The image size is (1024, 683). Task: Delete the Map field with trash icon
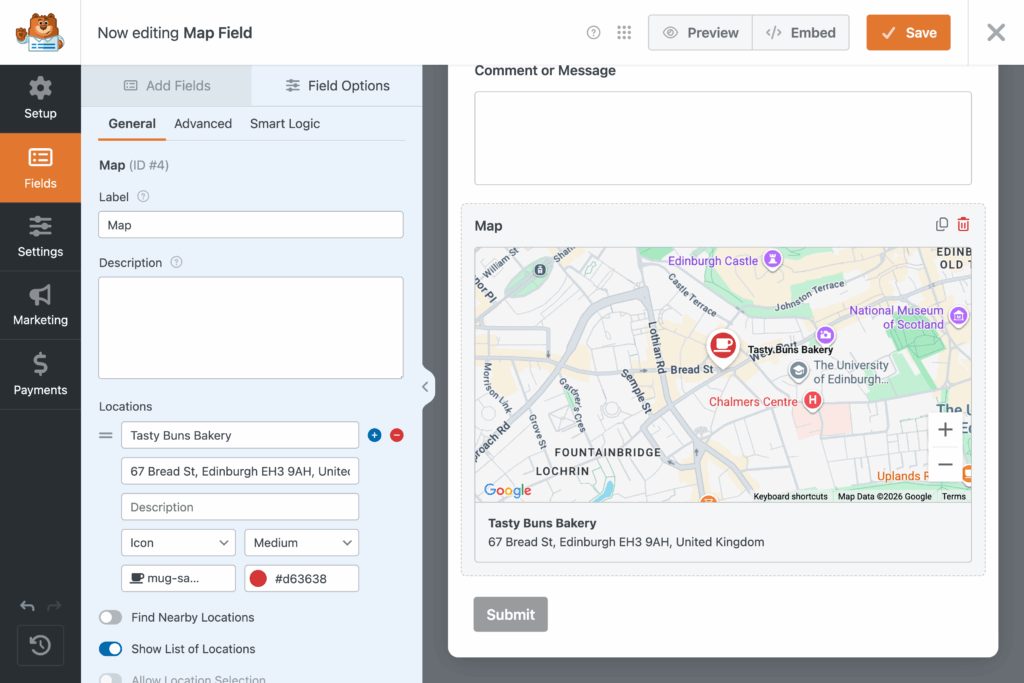coord(963,225)
